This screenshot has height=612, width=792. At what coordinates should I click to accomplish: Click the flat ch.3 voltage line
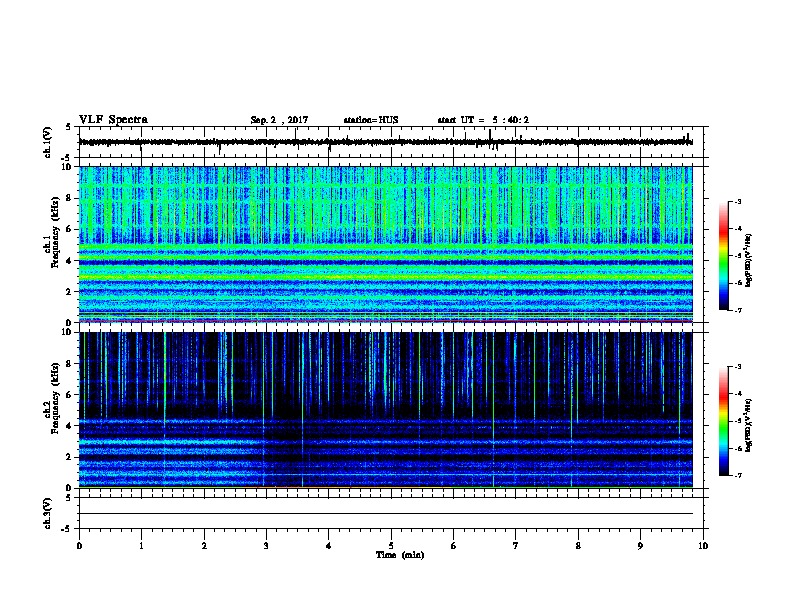click(x=385, y=514)
